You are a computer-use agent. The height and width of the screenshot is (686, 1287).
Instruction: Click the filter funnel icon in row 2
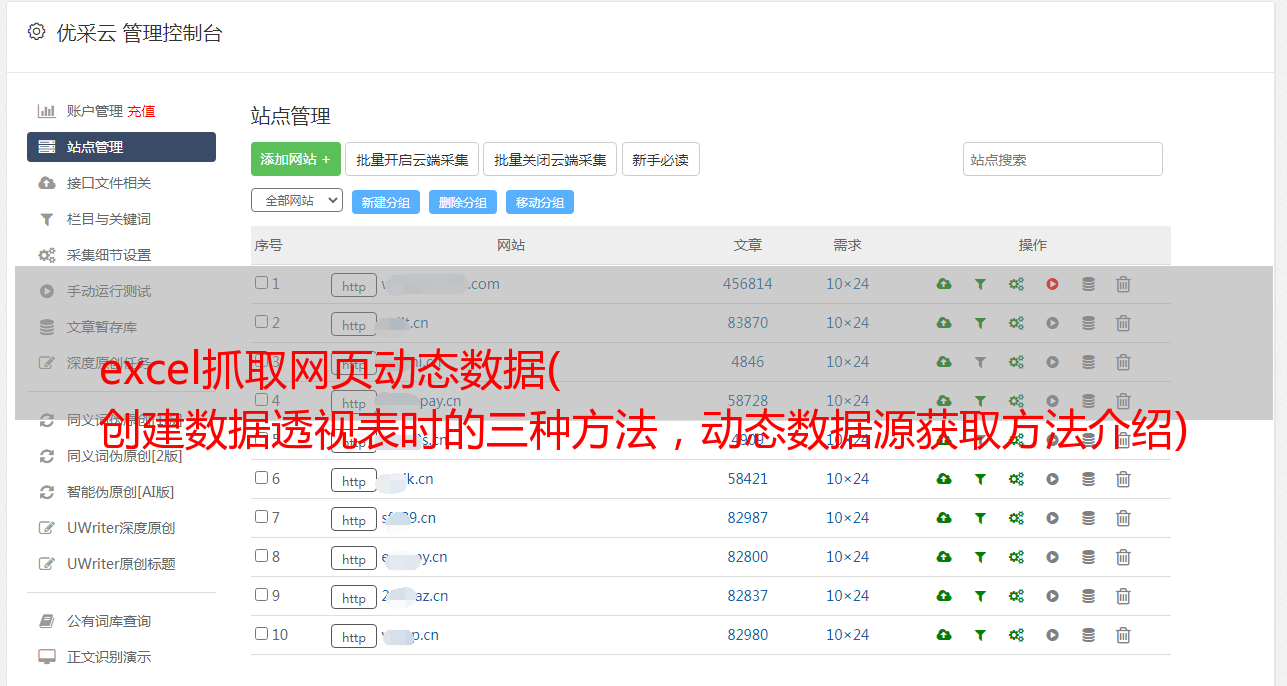(980, 323)
